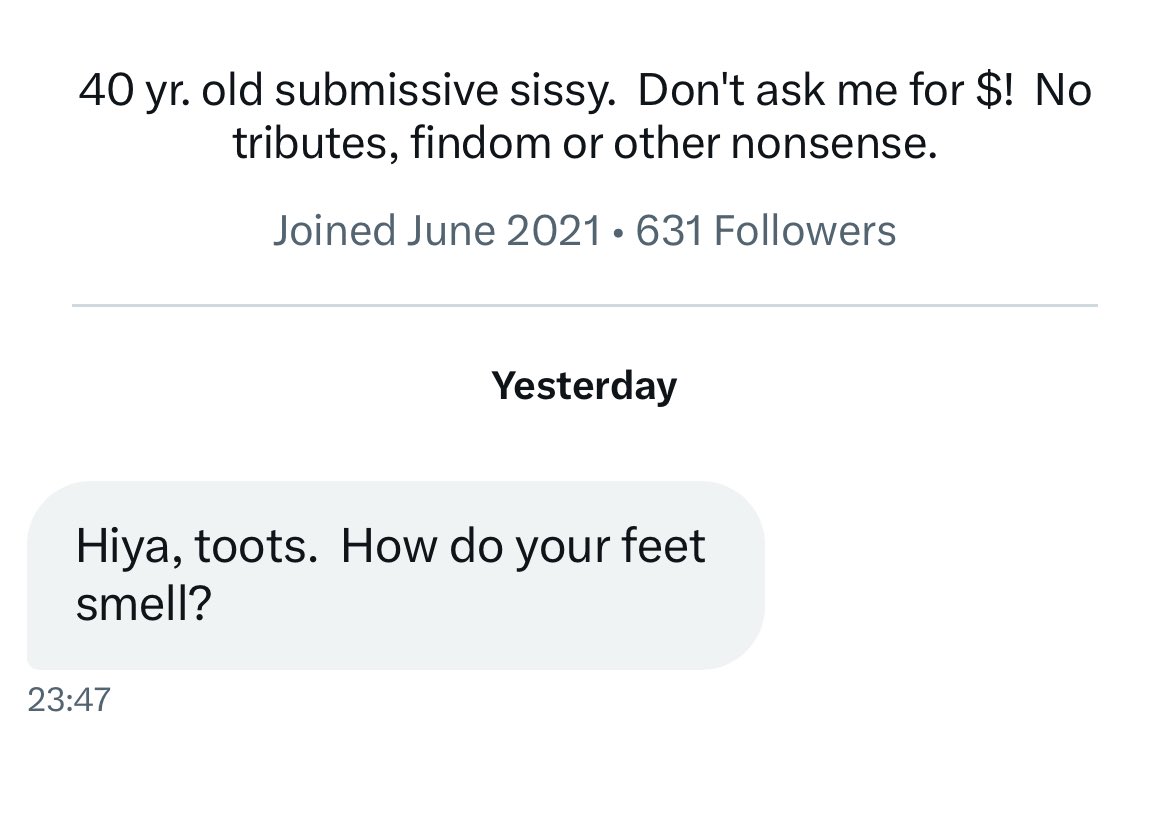Select the received message bubble
The image size is (1169, 815).
pos(395,575)
